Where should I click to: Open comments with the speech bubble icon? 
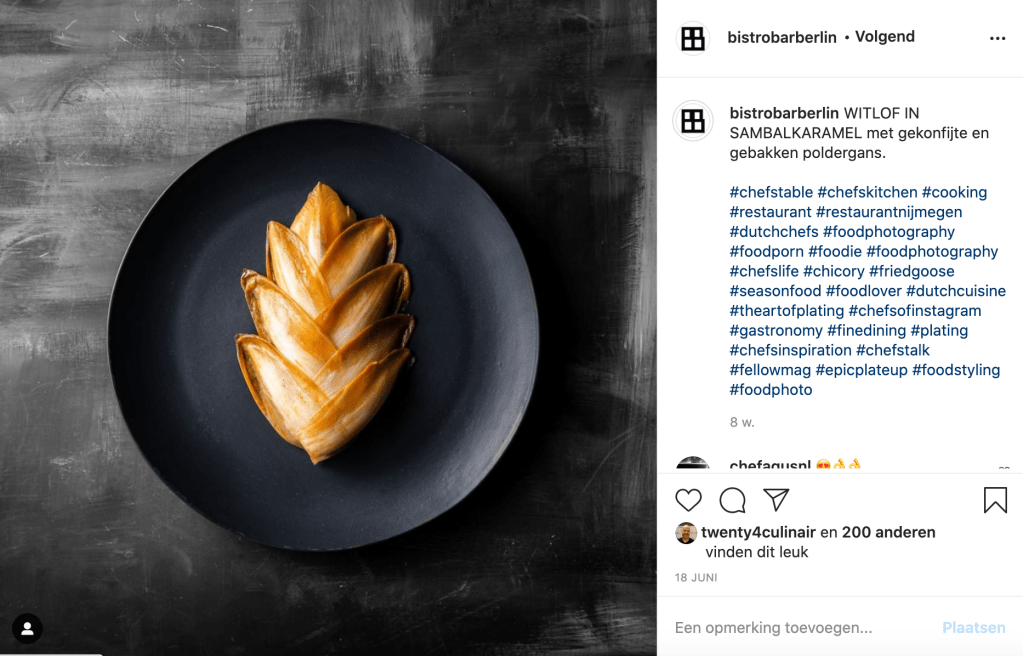(732, 500)
